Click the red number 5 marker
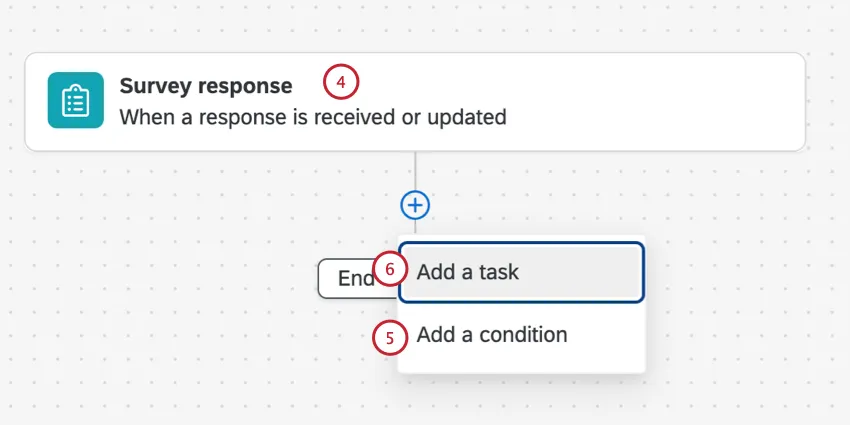Image resolution: width=850 pixels, height=425 pixels. pos(390,337)
